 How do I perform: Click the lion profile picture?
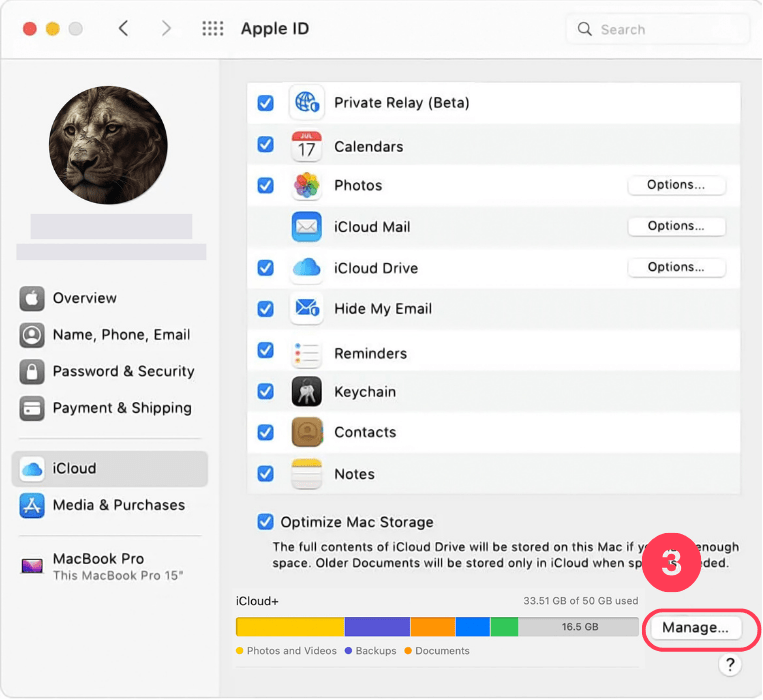point(108,145)
